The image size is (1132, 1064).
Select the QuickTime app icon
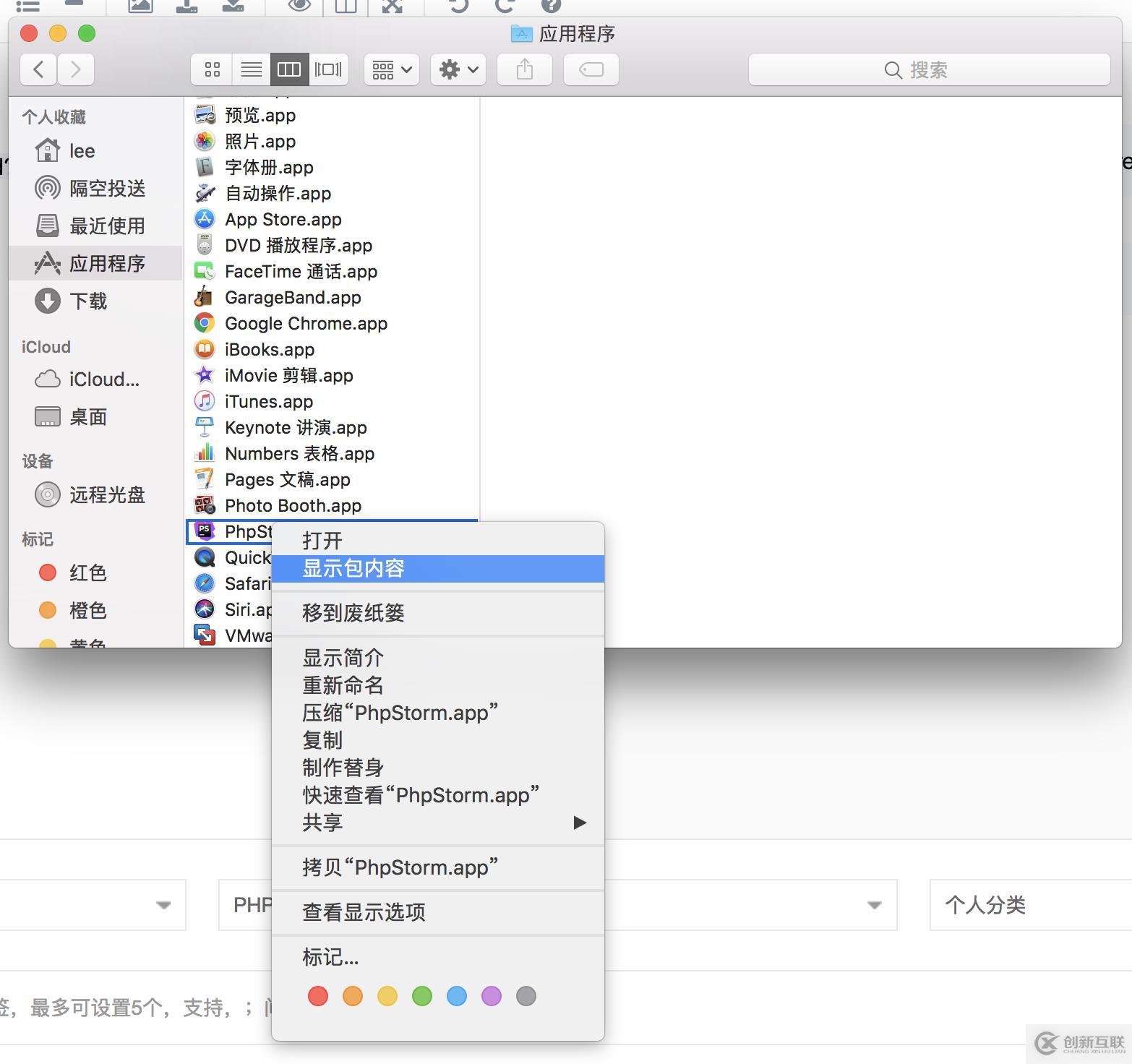[205, 557]
